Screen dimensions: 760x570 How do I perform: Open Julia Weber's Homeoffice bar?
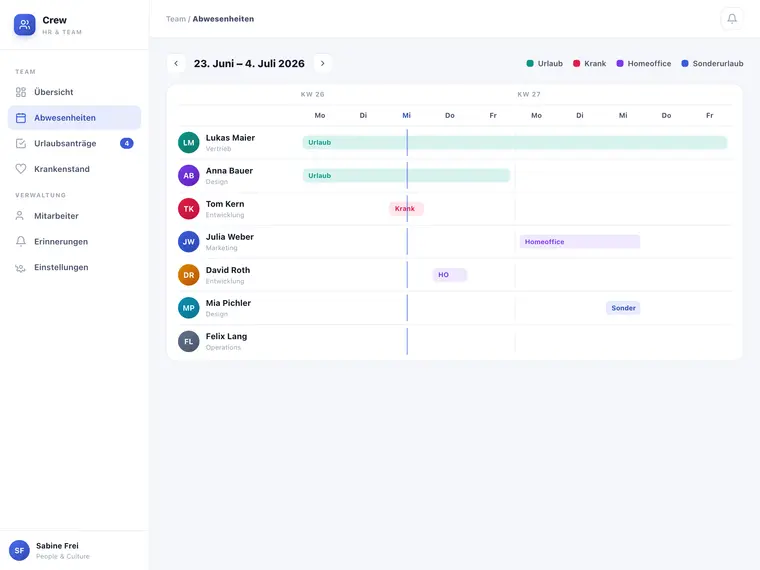pyautogui.click(x=580, y=241)
